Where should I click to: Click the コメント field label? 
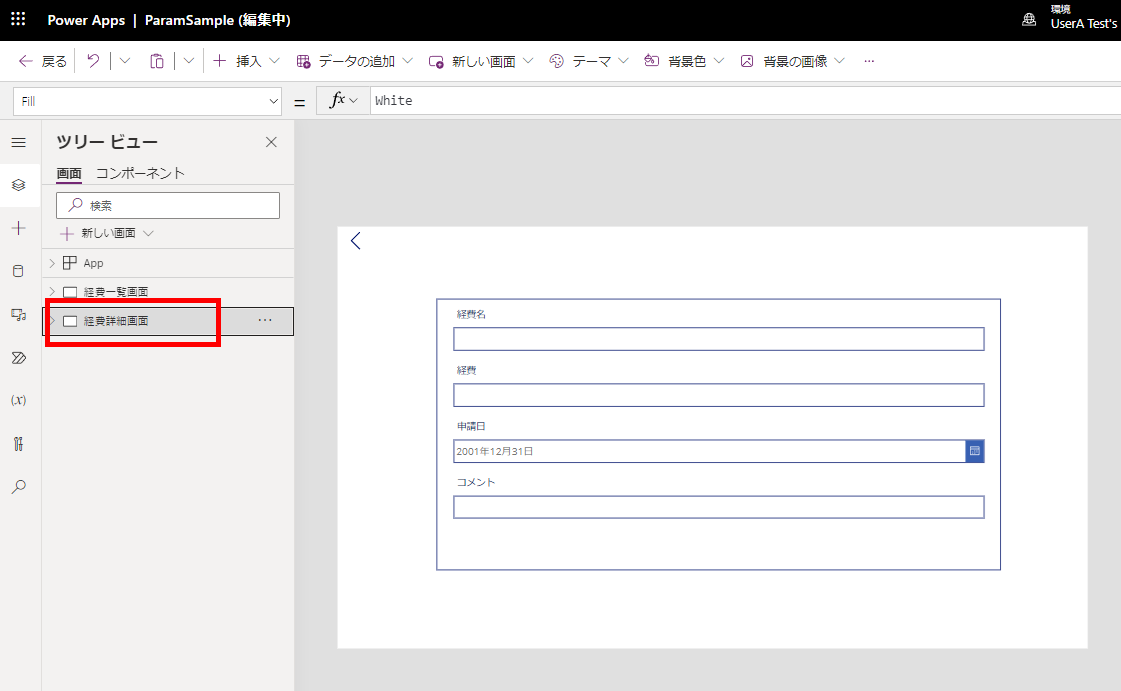tap(475, 482)
